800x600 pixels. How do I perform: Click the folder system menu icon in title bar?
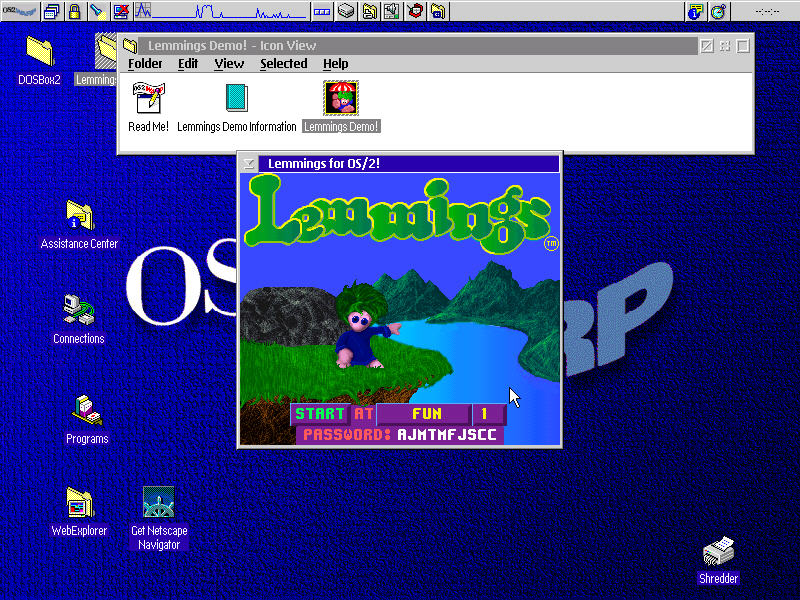point(130,46)
